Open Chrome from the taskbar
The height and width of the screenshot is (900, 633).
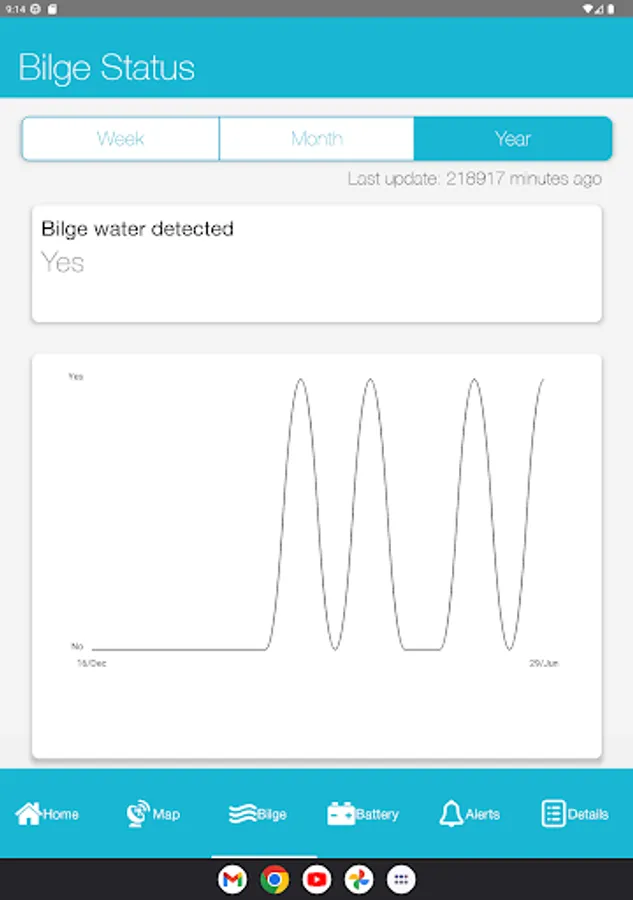274,879
